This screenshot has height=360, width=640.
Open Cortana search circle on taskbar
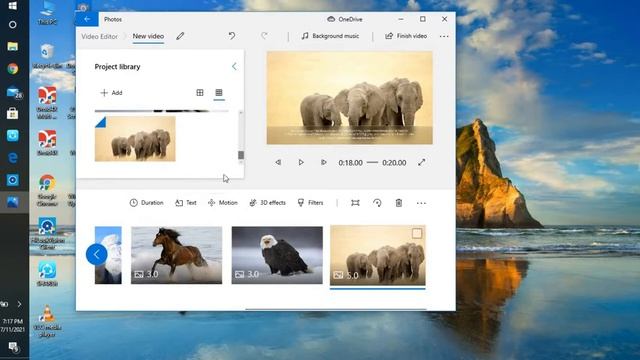[x=13, y=25]
